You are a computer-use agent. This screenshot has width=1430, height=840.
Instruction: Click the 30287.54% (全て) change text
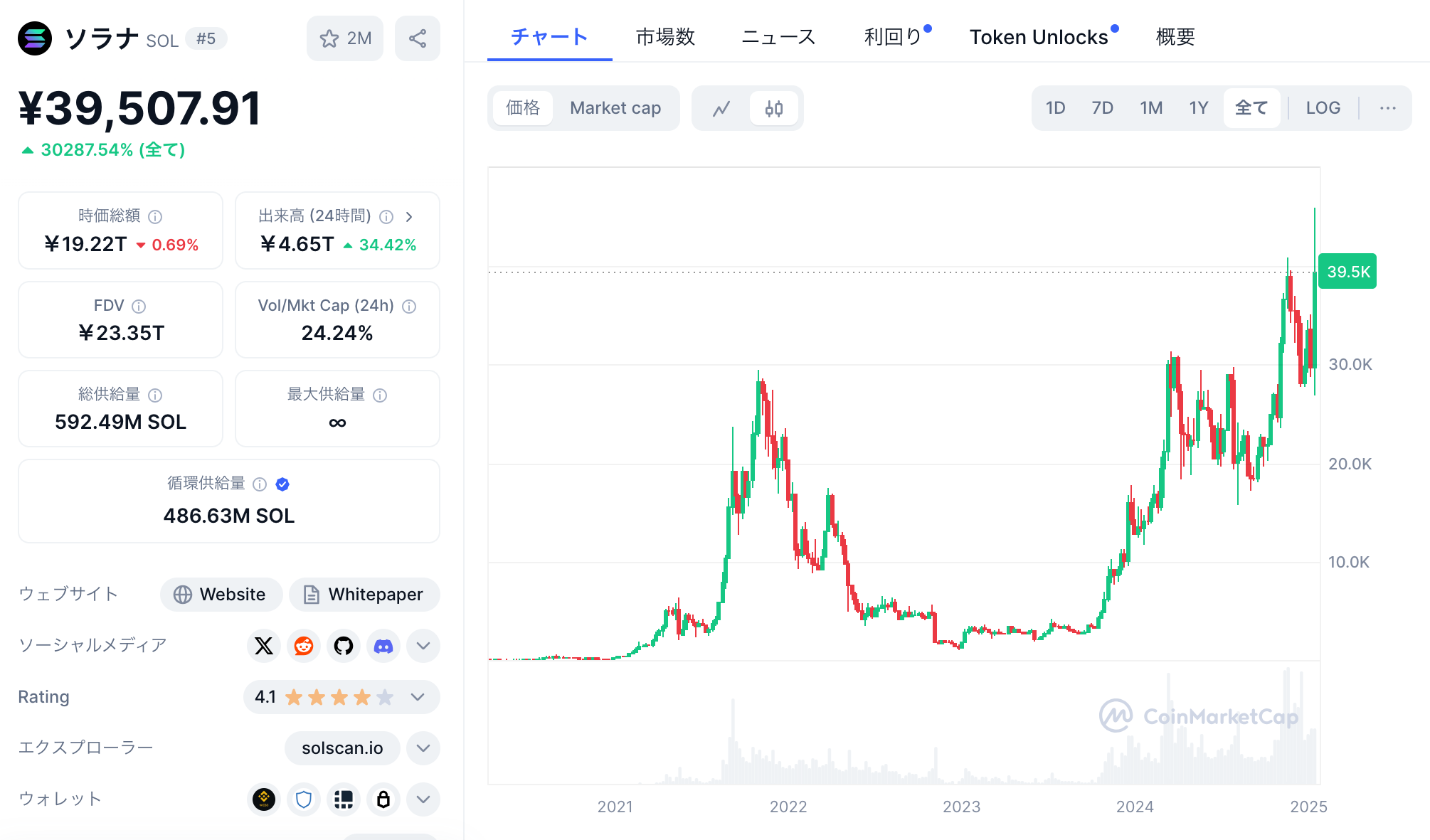113,150
